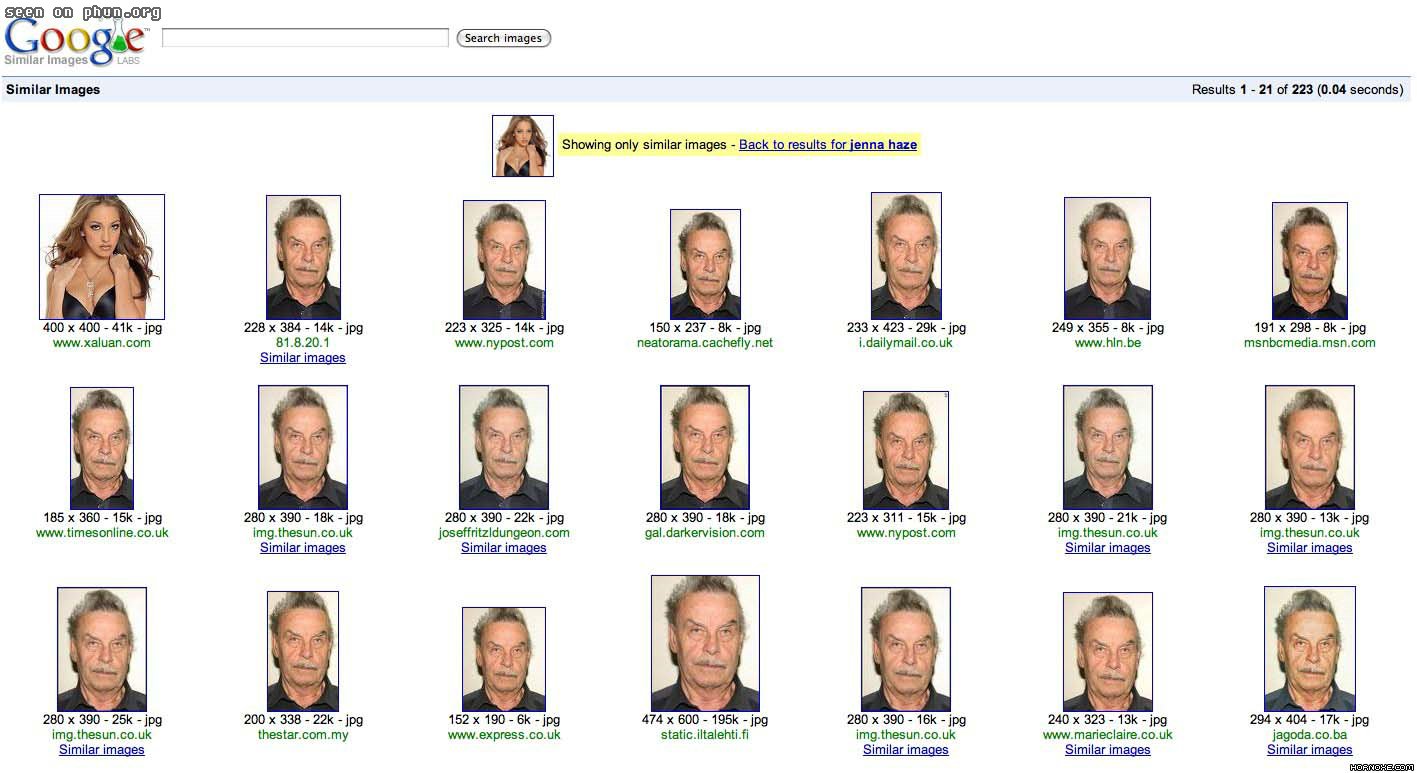Open the 223 x 325 nypost.com thumbnail
Viewport: 1417px width, 773px height.
(x=504, y=260)
